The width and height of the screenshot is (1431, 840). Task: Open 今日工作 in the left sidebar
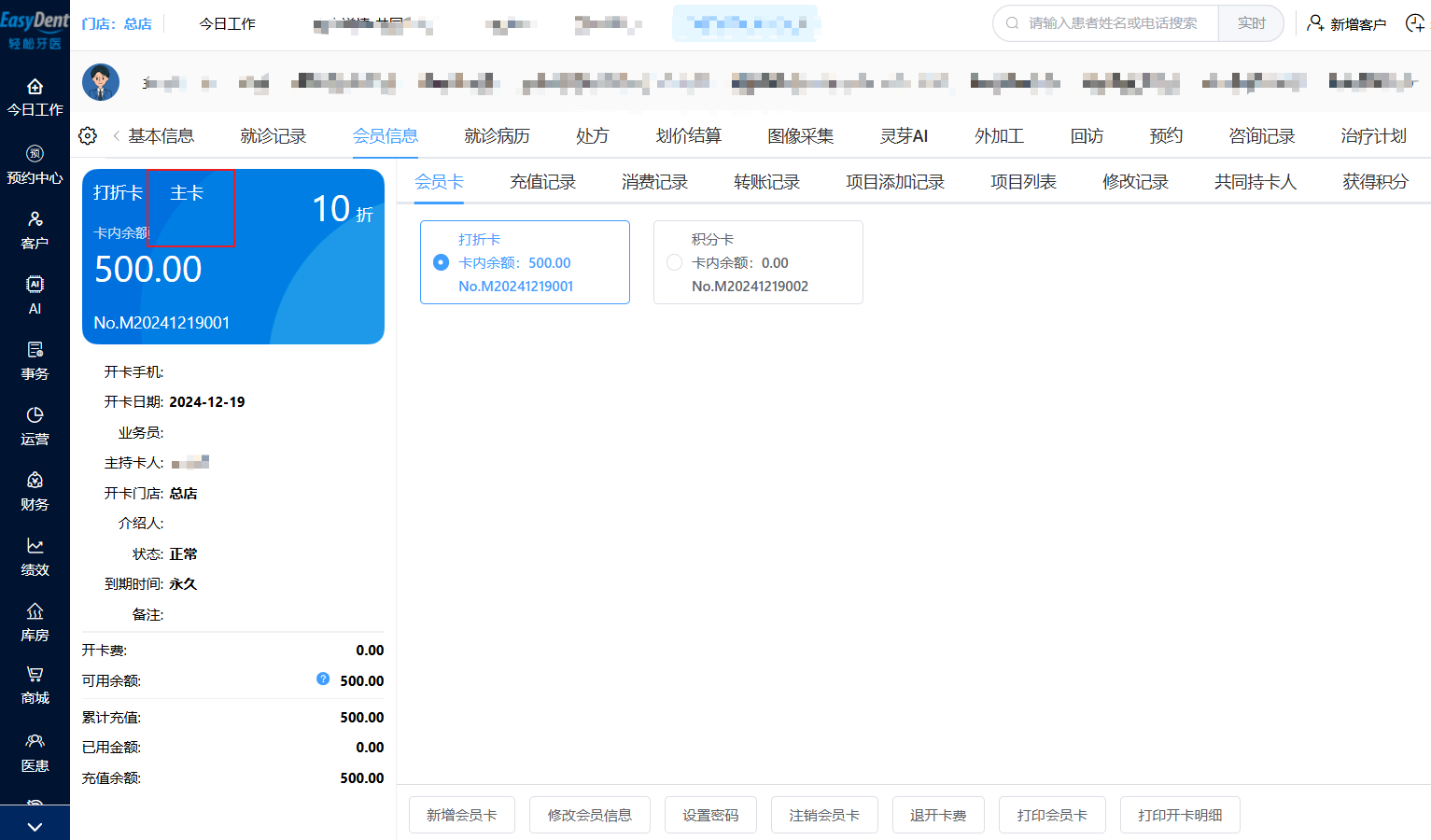click(x=35, y=98)
